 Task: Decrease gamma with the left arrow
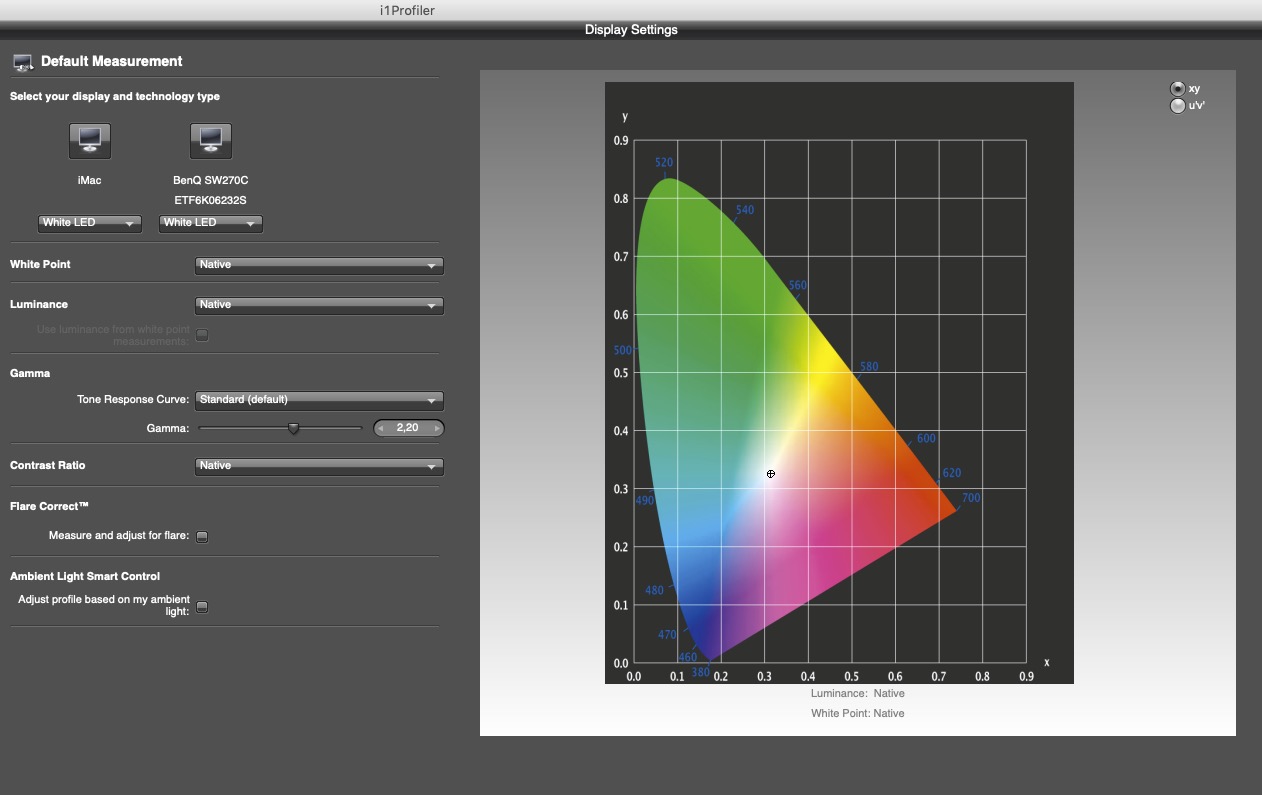coord(381,429)
